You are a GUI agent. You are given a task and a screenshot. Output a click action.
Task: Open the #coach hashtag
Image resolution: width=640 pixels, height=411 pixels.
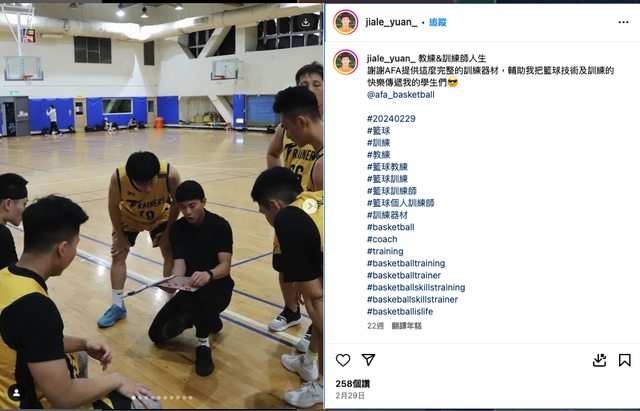[x=382, y=239]
